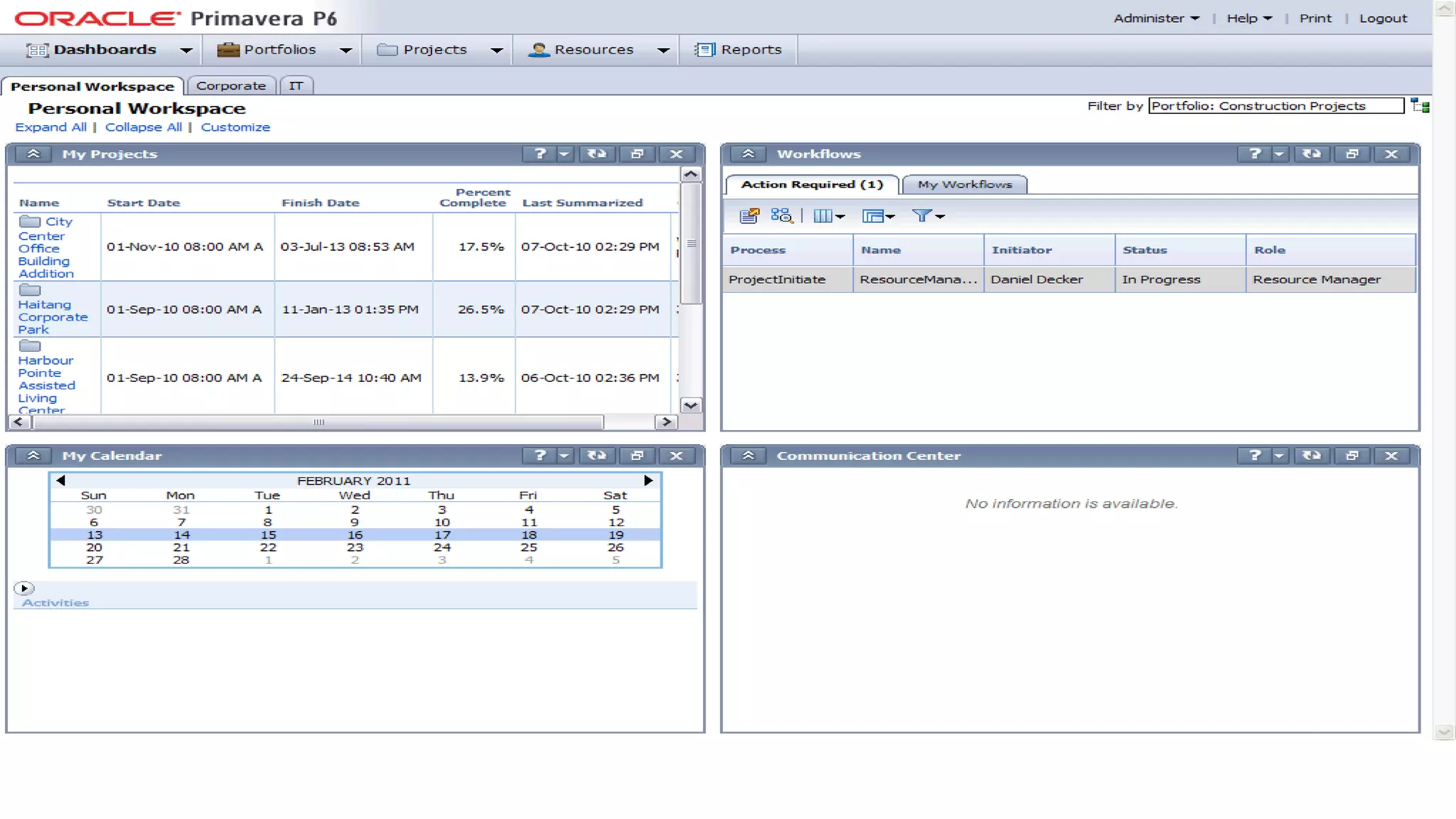Click My Projects vertical scrollbar down arrow
The height and width of the screenshot is (819, 1456).
pyautogui.click(x=691, y=405)
